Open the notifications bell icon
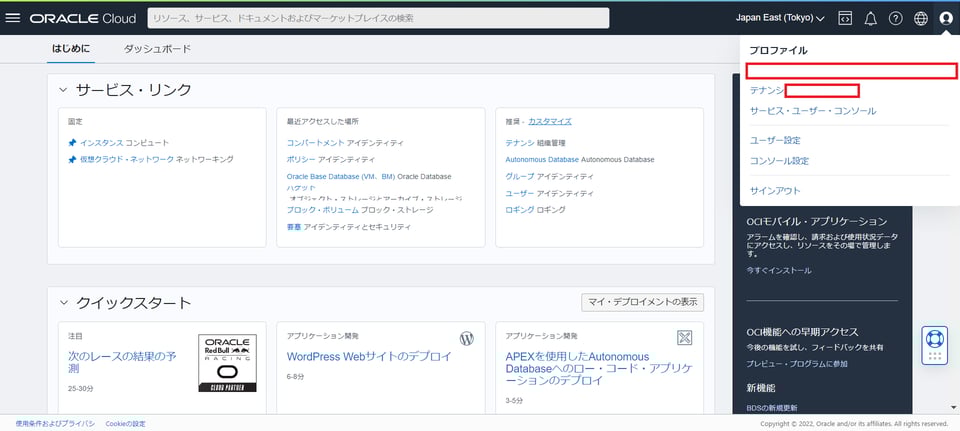Image resolution: width=960 pixels, height=431 pixels. 870,18
